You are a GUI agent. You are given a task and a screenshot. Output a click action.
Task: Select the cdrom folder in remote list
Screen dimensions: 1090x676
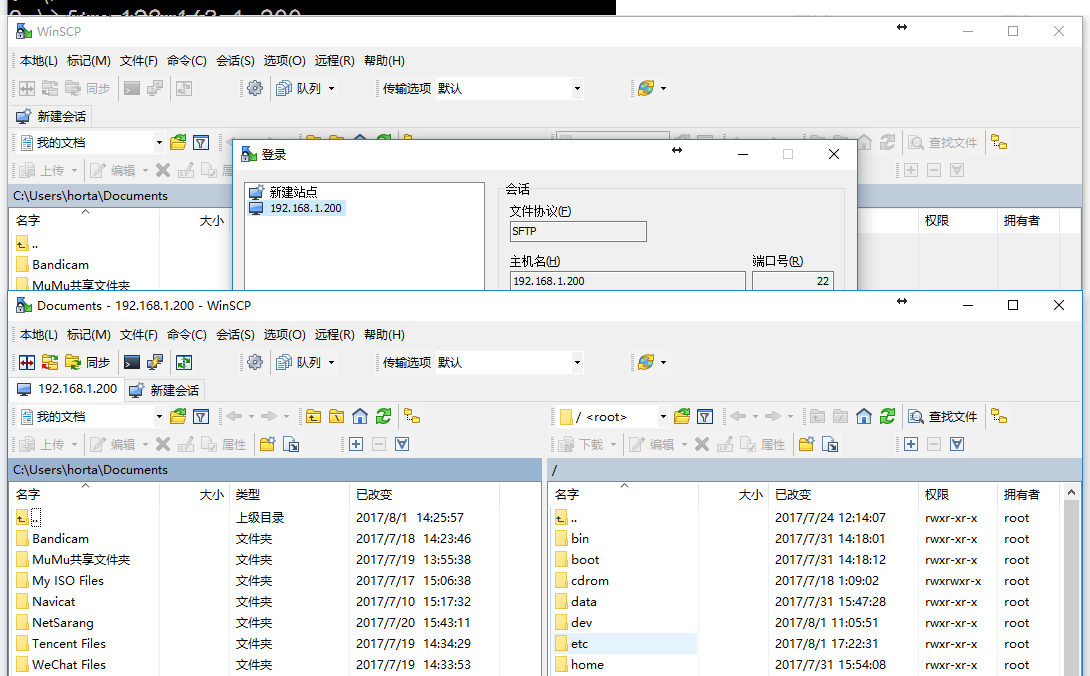pyautogui.click(x=589, y=581)
